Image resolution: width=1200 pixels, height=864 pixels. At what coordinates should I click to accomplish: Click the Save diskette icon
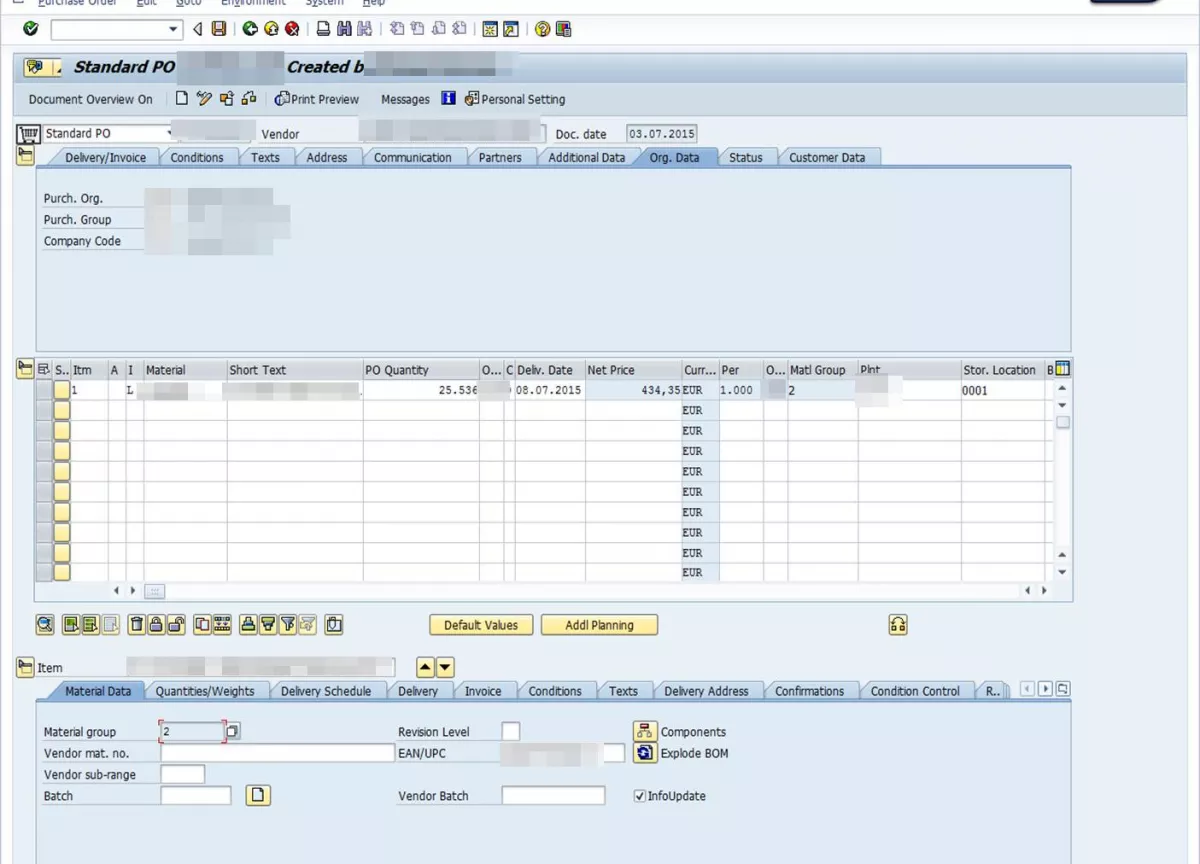tap(219, 29)
